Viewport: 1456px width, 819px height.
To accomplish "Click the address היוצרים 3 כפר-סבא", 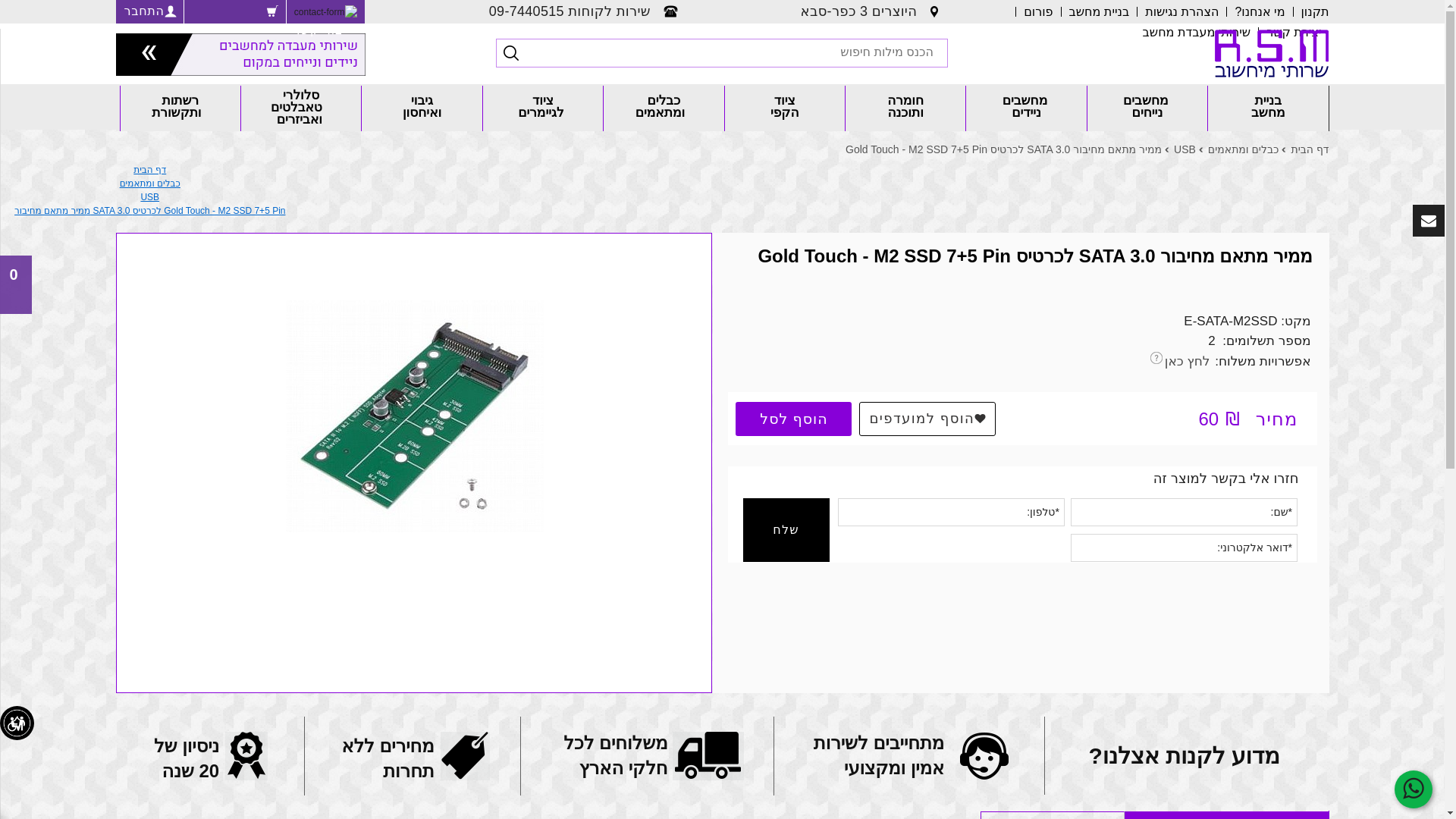I will [x=858, y=11].
